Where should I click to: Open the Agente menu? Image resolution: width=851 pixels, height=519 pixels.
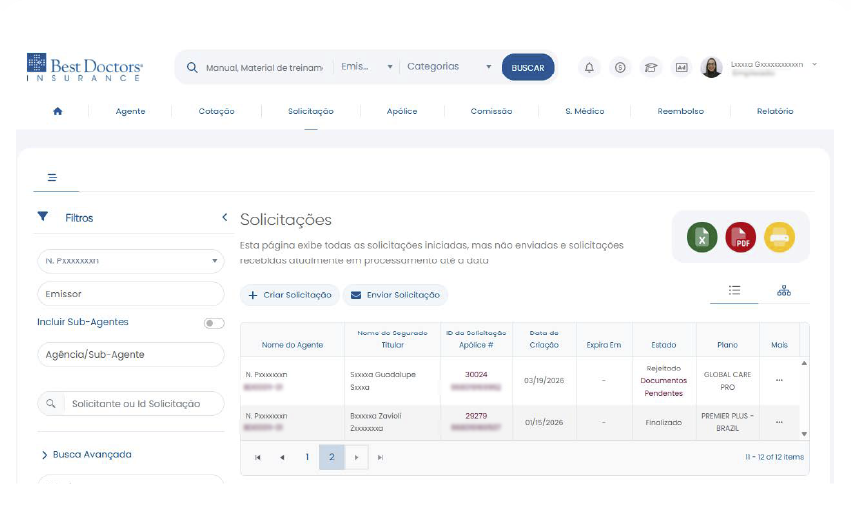coord(130,111)
